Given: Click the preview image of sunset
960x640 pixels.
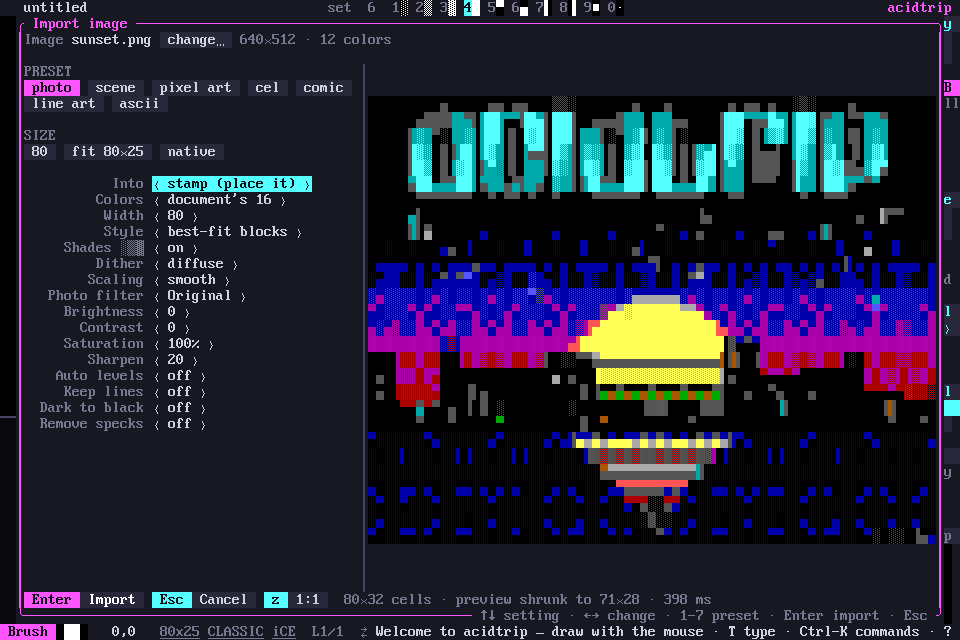Looking at the screenshot, I should pos(652,320).
